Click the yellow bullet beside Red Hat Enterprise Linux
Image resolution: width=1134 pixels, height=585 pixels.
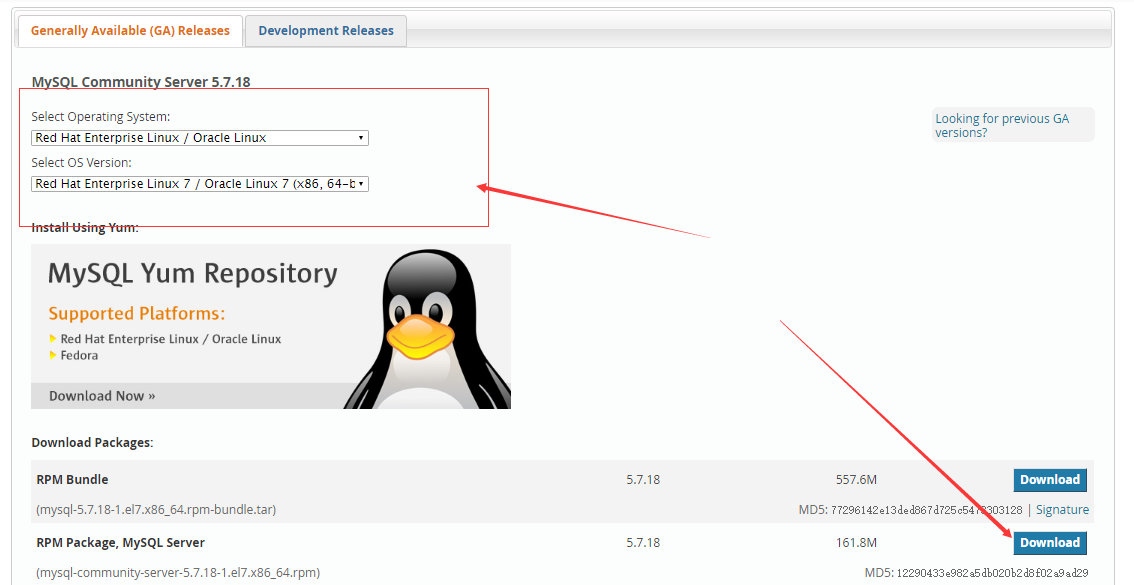53,340
